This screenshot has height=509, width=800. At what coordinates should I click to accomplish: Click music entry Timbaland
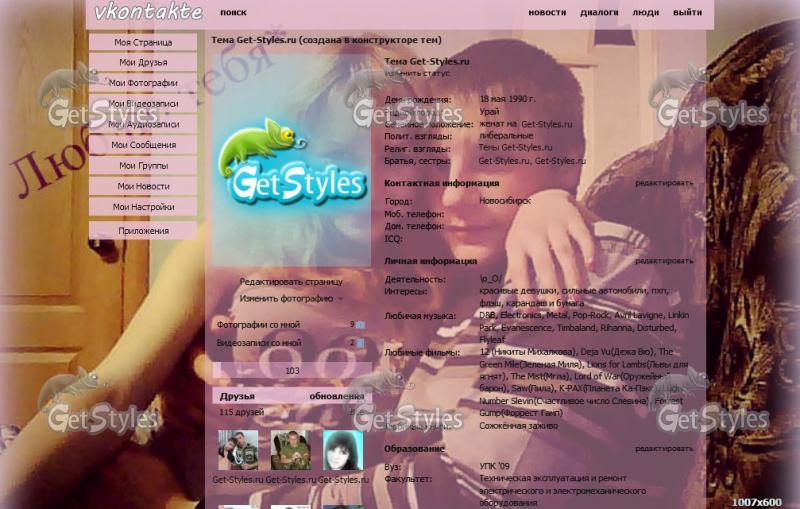[576, 327]
